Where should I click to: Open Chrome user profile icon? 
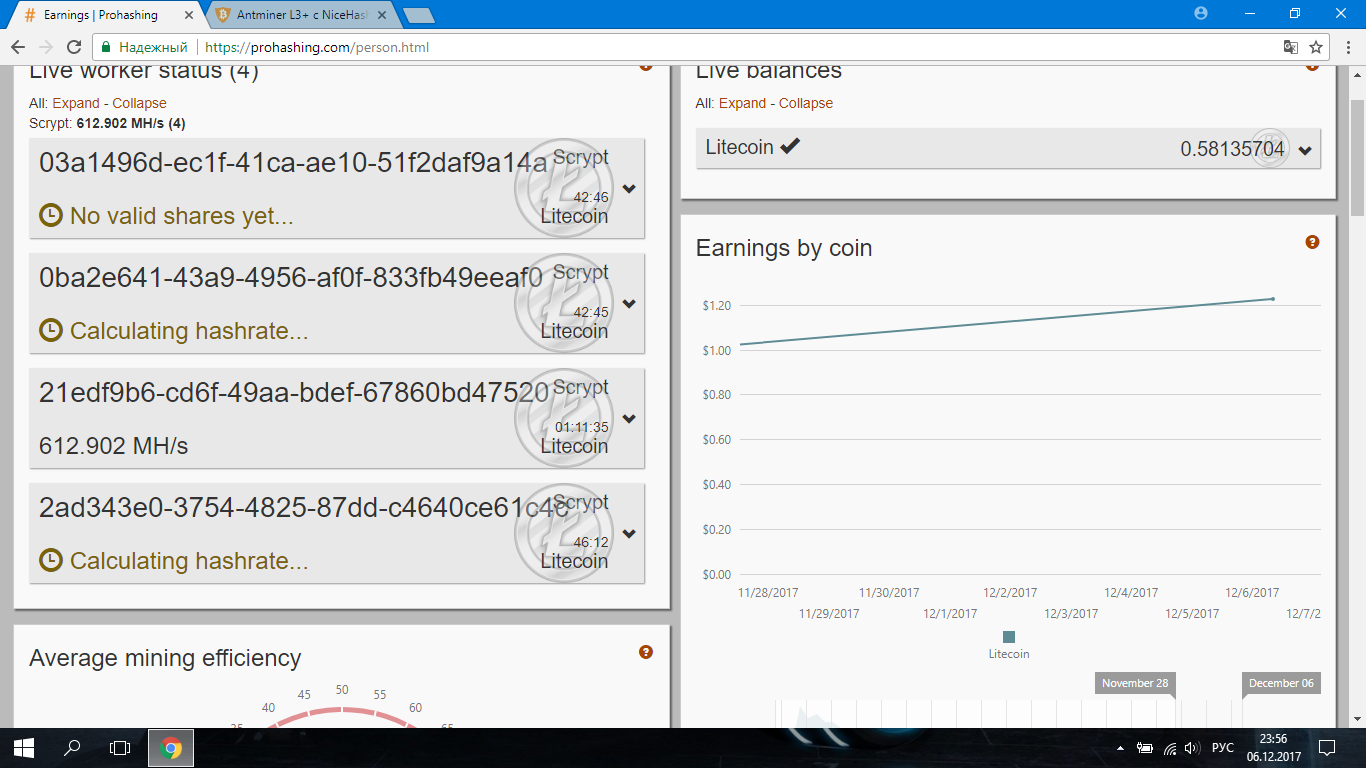tap(1201, 13)
